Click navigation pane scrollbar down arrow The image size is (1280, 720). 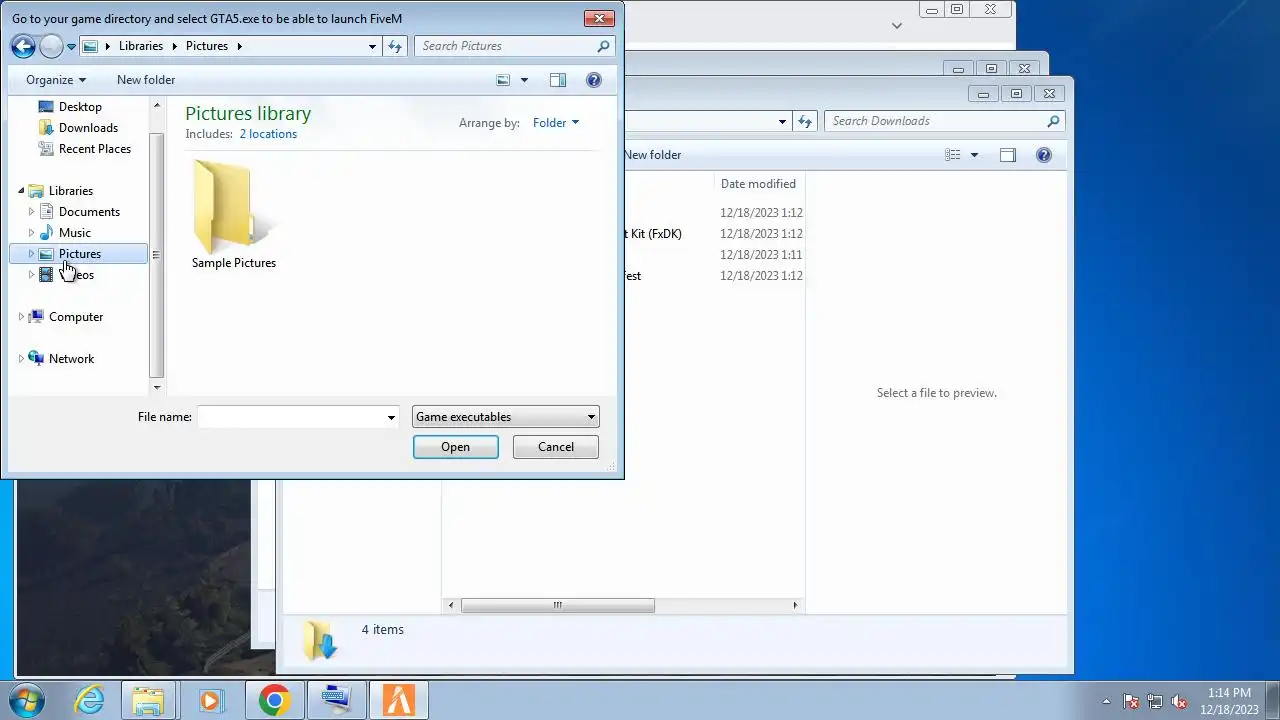pyautogui.click(x=156, y=387)
